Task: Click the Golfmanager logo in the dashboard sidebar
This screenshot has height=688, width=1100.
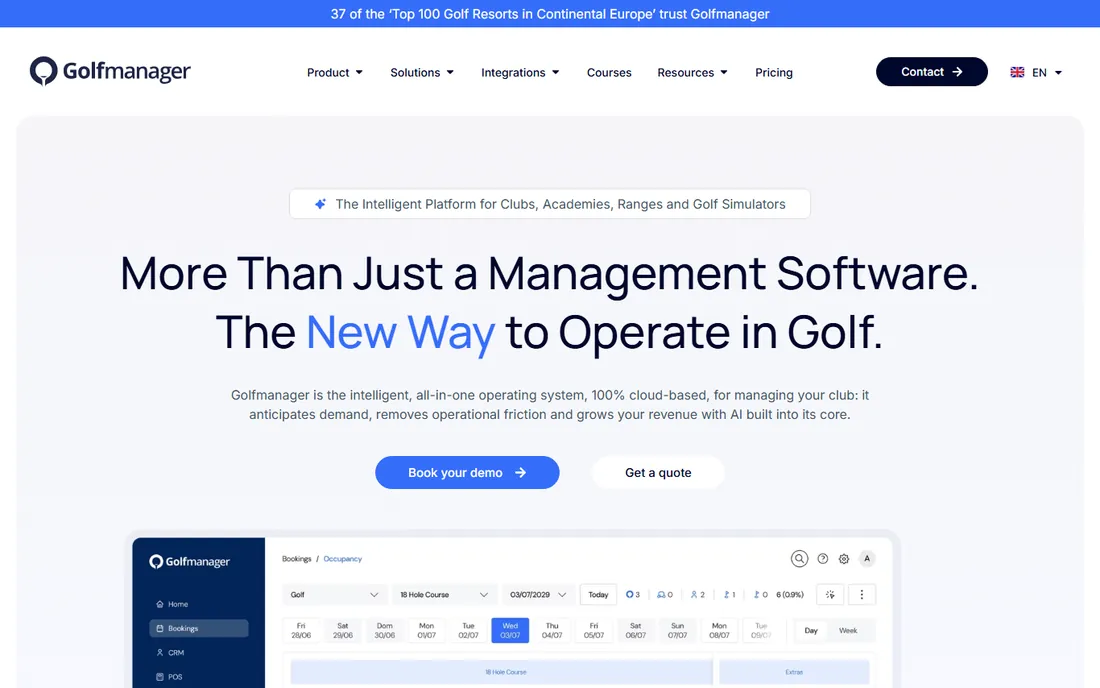Action: (x=189, y=562)
